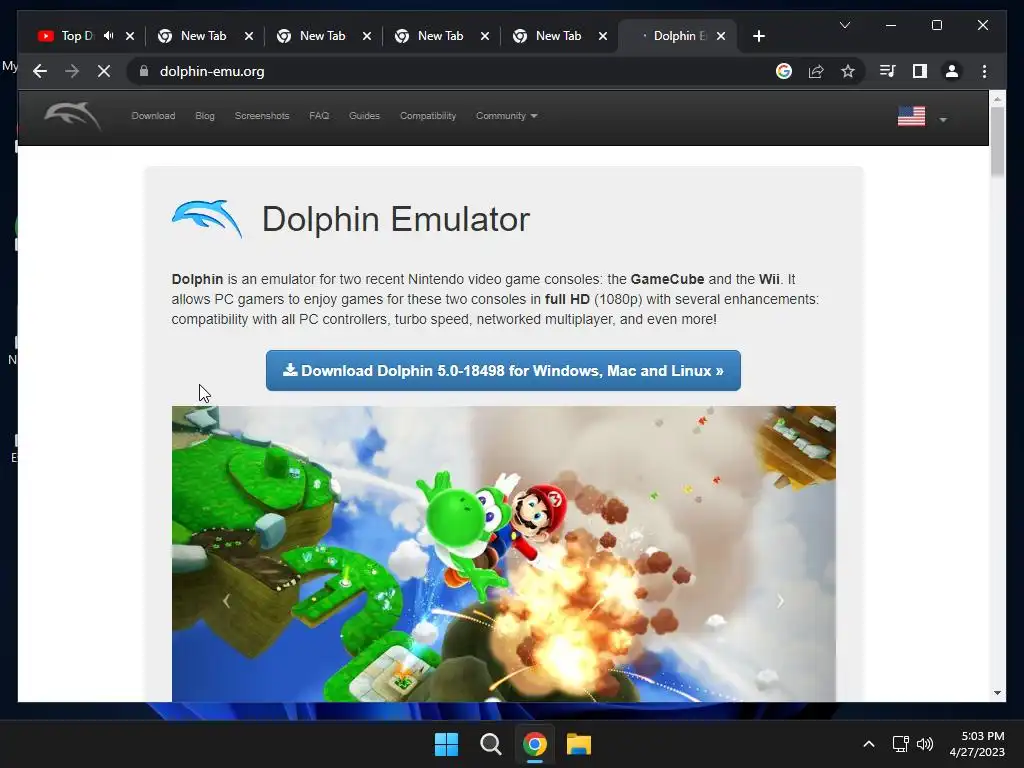Screen dimensions: 1024x768
Task: View site info via padlock icon
Action: (x=144, y=71)
